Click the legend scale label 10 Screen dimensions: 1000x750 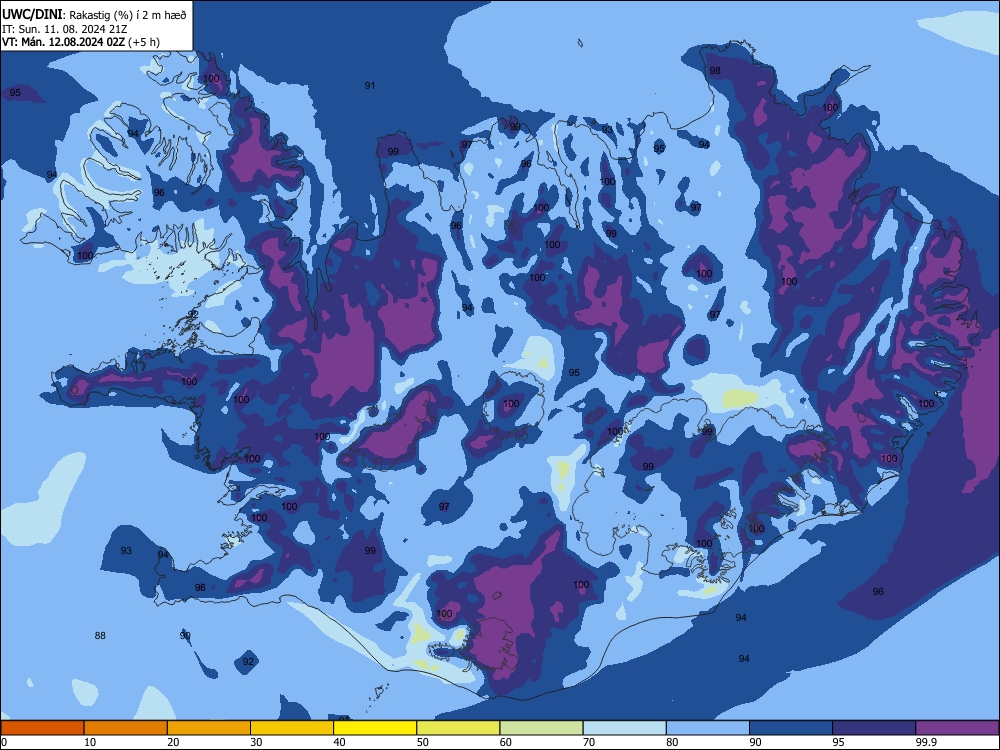click(90, 742)
